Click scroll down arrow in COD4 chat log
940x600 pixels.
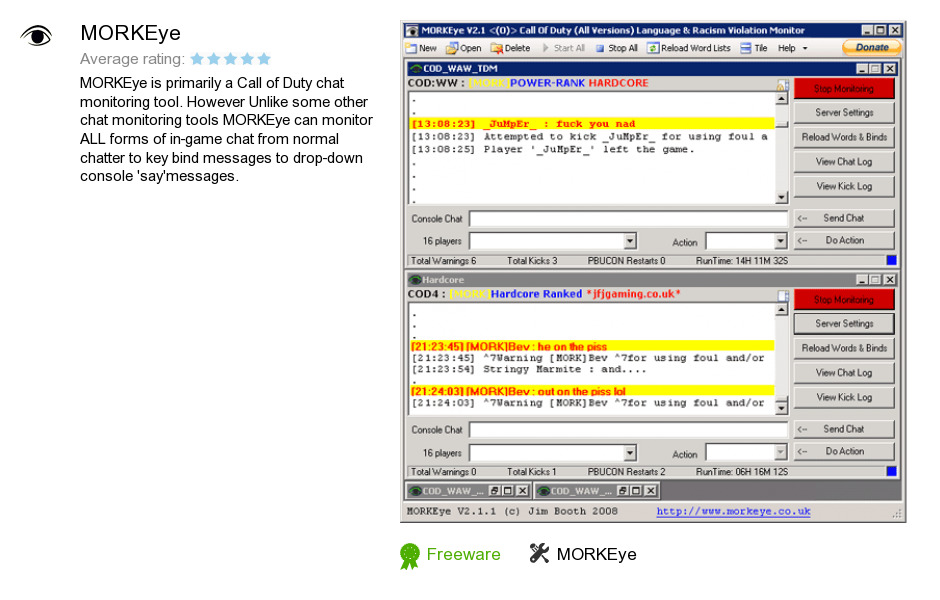tap(781, 408)
